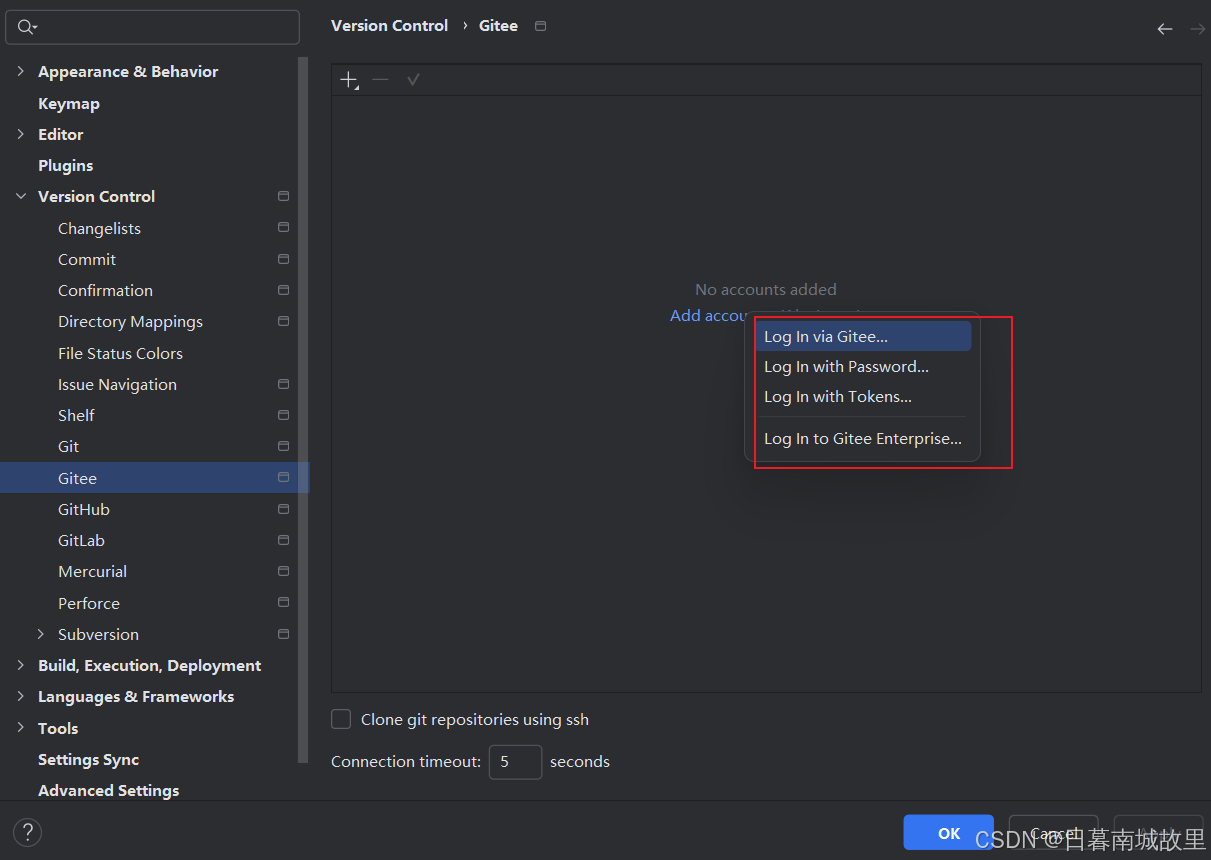Expand Build, Execution, Deployment section

coord(20,665)
